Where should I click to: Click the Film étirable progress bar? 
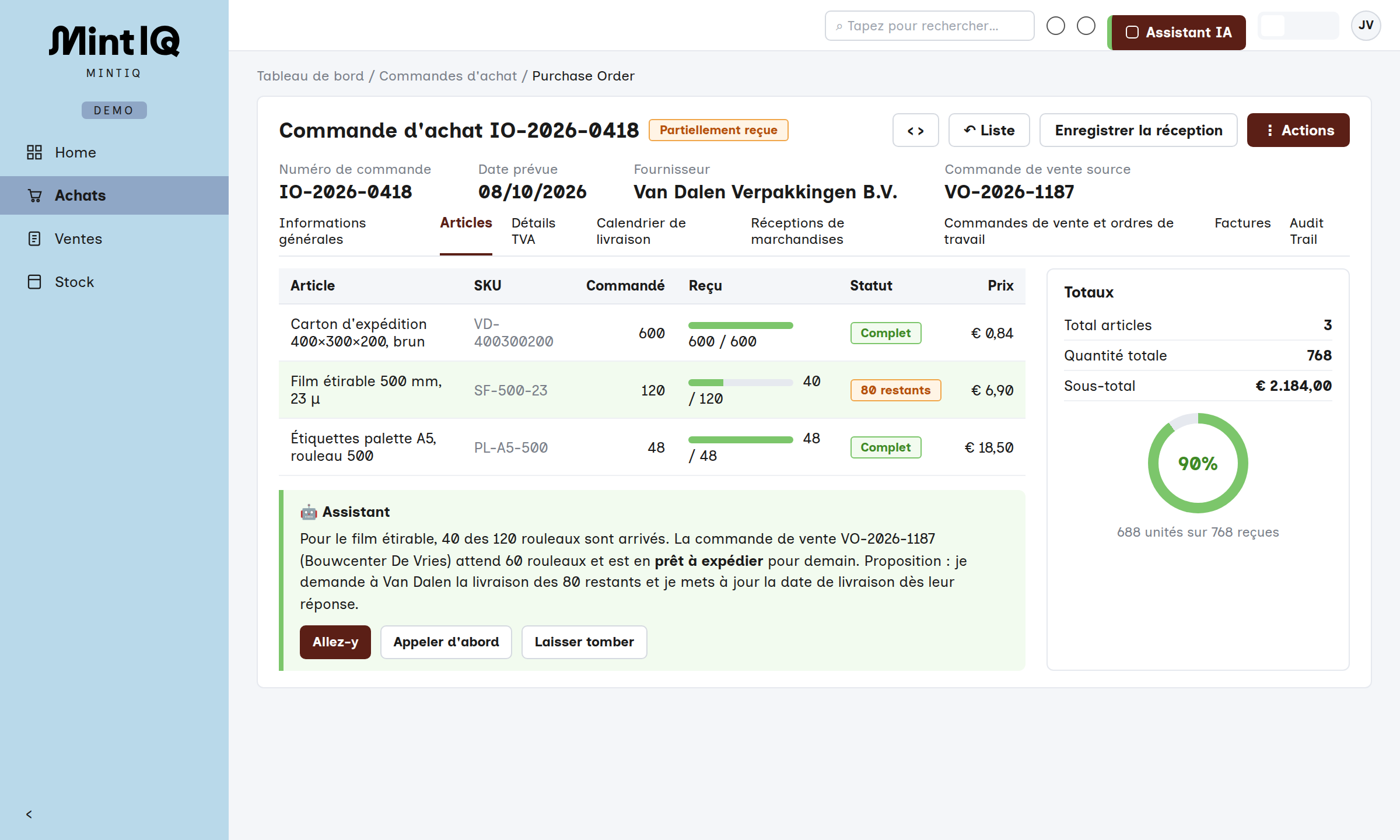pos(741,383)
